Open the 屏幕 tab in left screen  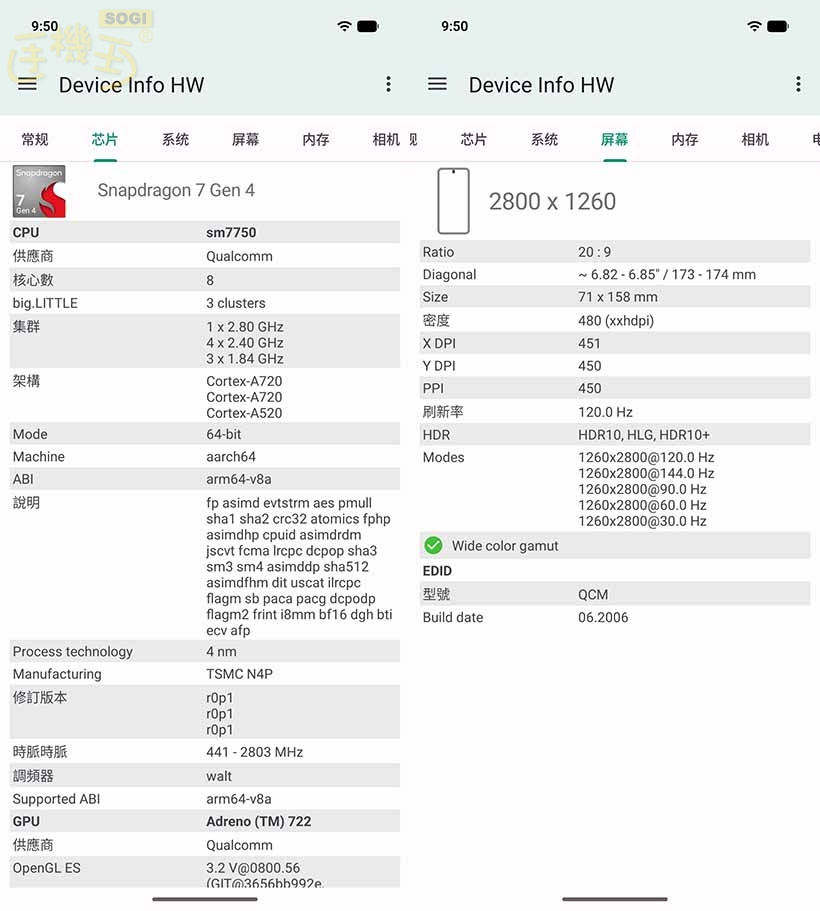[x=245, y=139]
